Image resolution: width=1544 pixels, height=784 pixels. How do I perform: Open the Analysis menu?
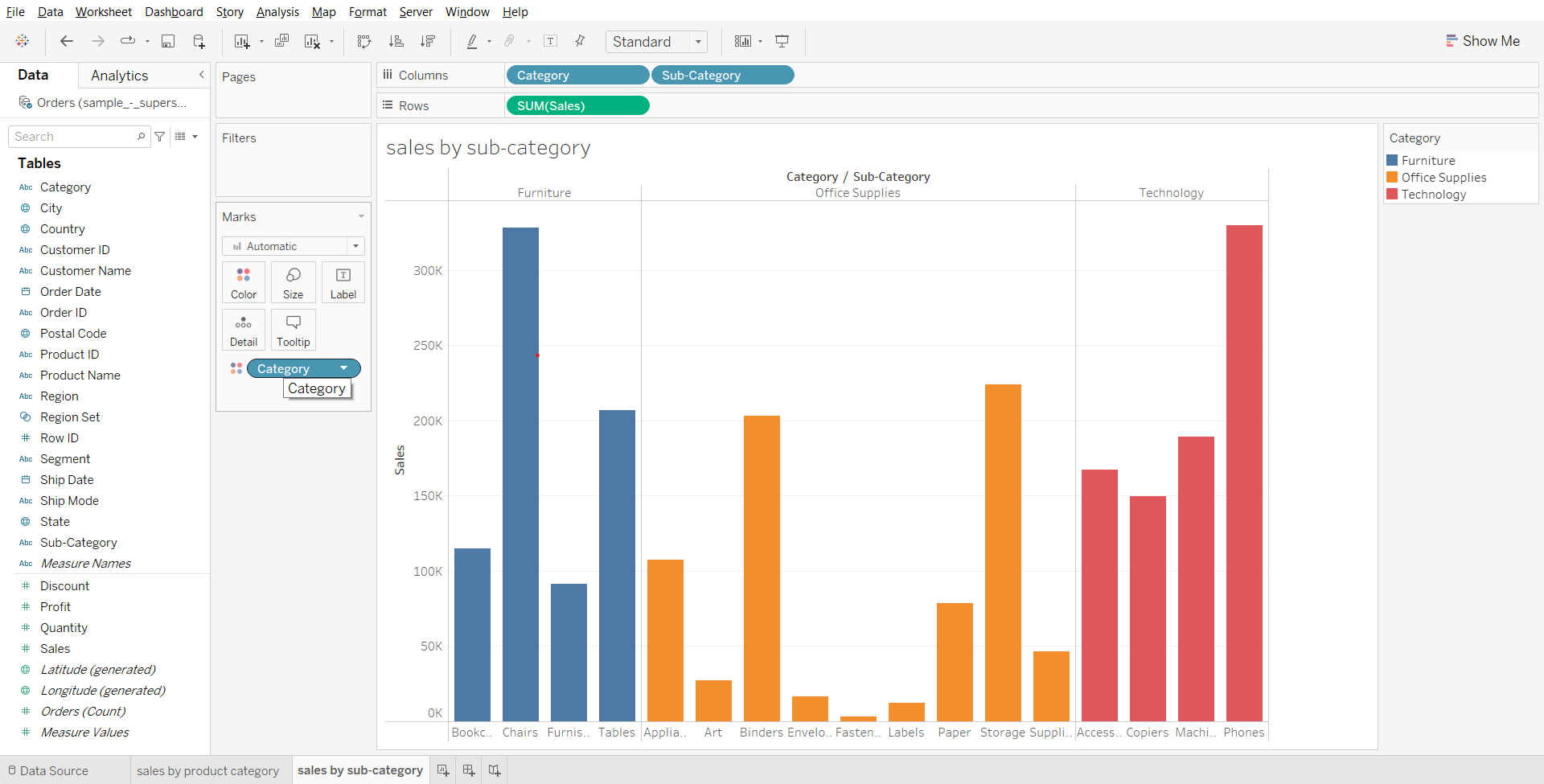277,12
